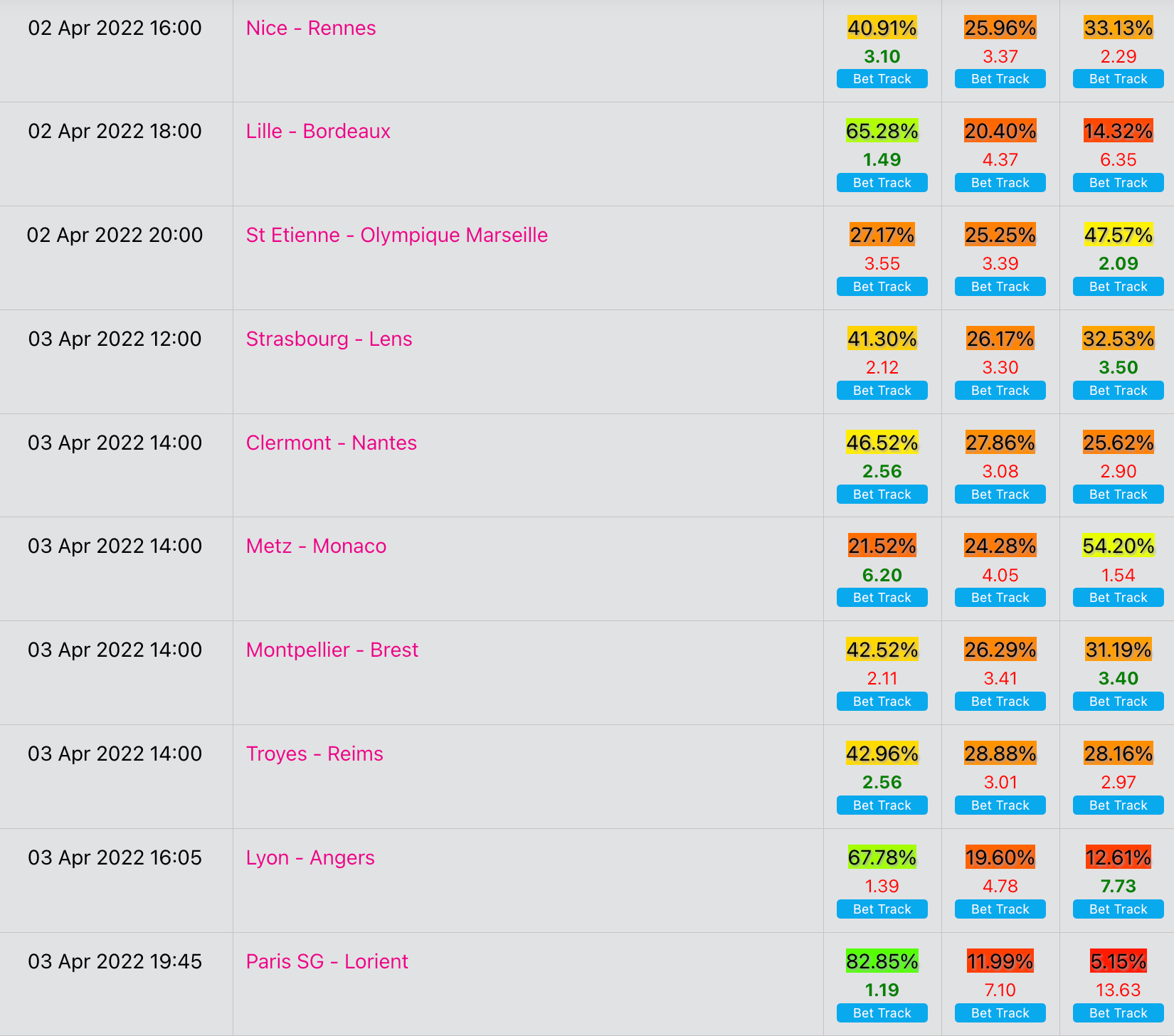Open the Lille - Bordeaux match link
This screenshot has height=1036, width=1174.
click(x=318, y=131)
